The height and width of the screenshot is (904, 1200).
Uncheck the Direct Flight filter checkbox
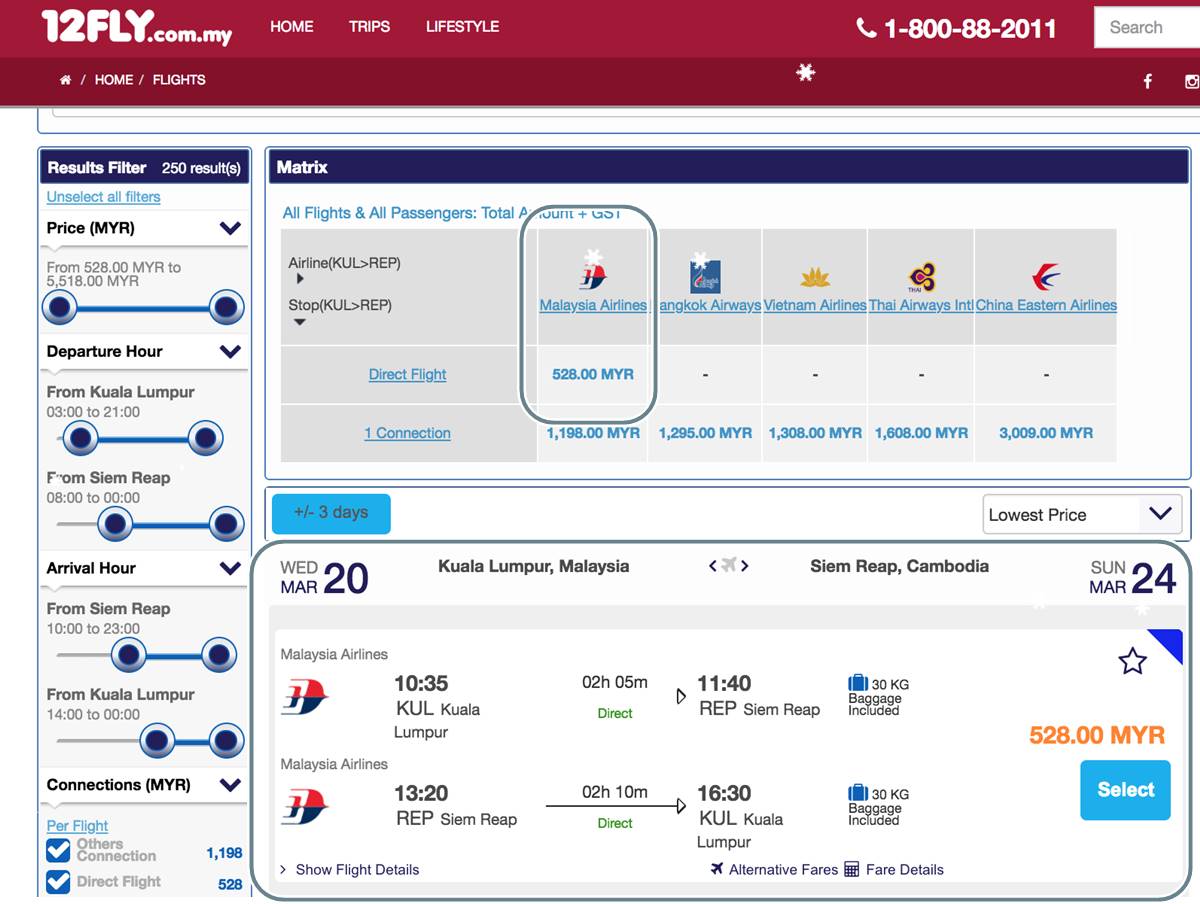tap(59, 882)
